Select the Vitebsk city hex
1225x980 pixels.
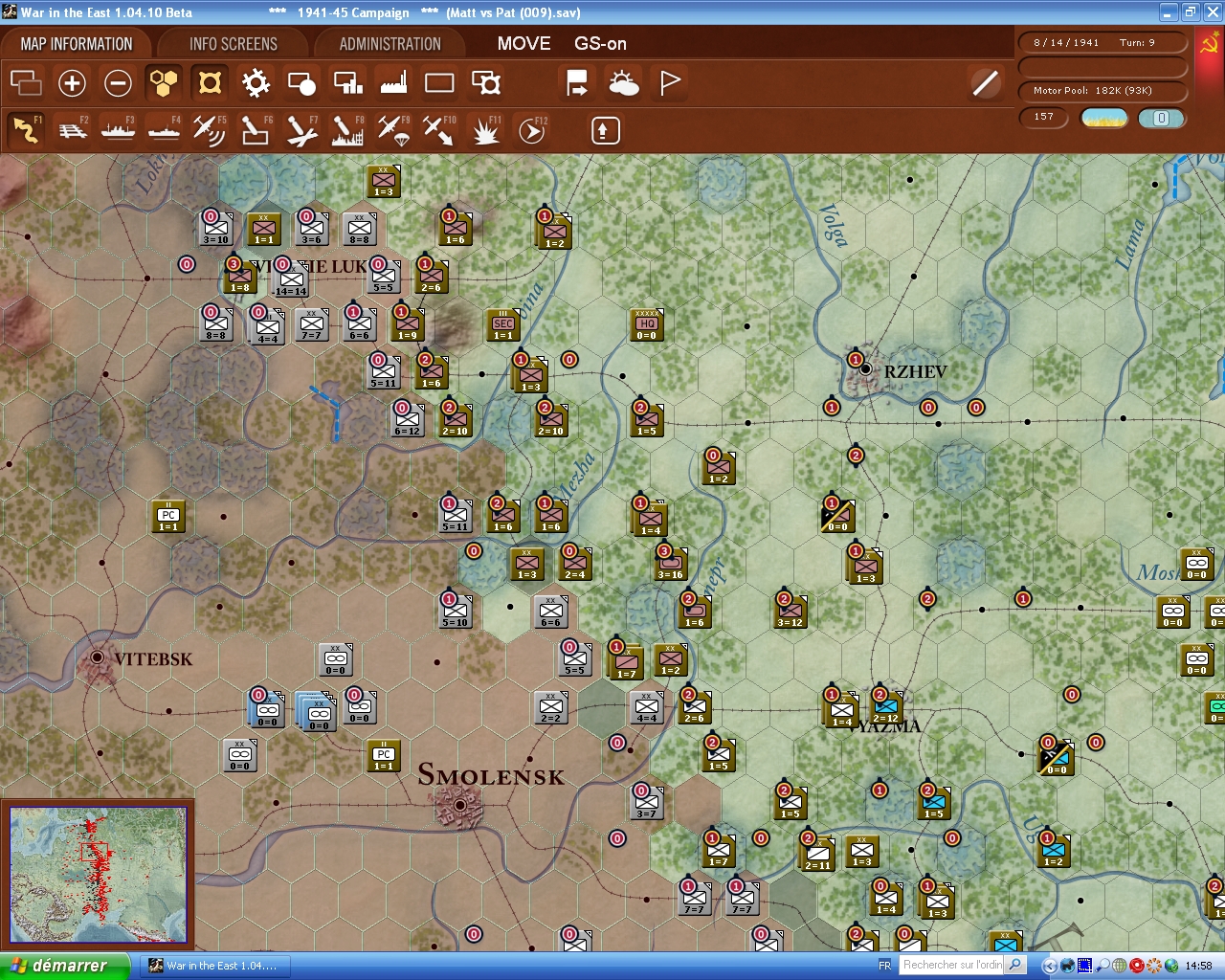(97, 658)
